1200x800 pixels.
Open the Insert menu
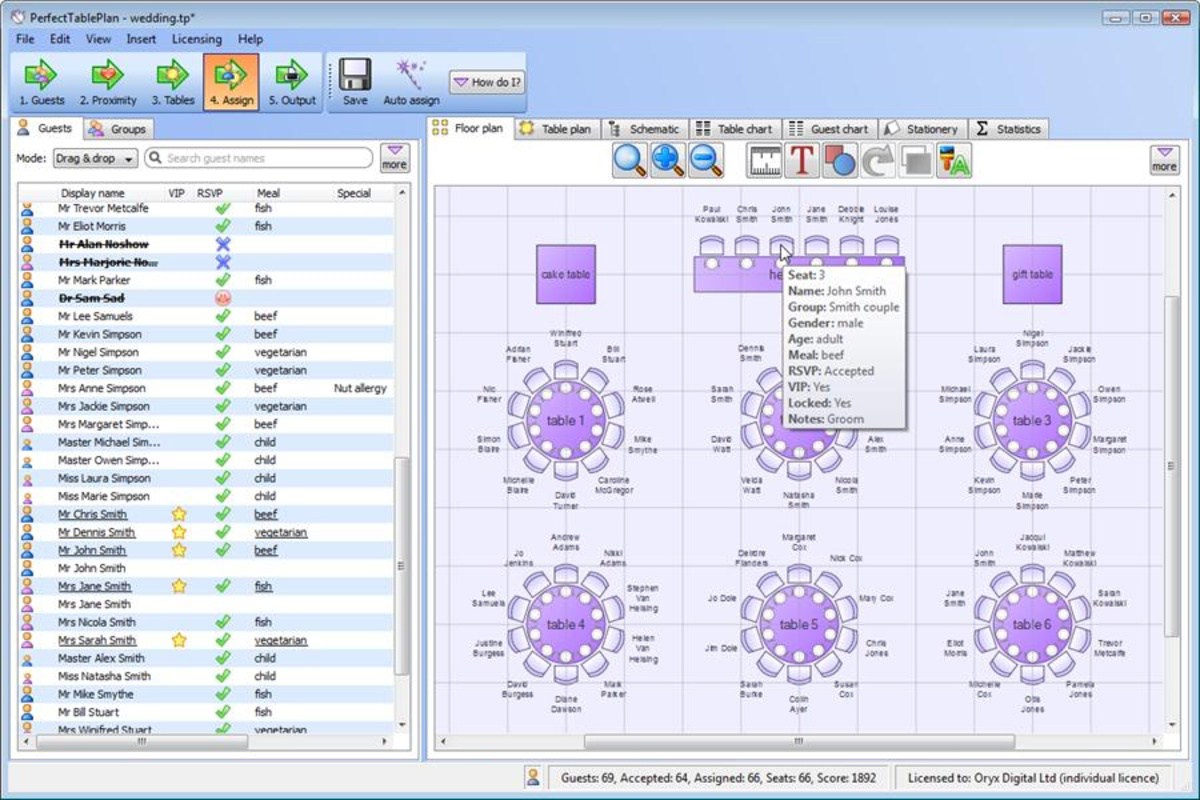pos(140,39)
